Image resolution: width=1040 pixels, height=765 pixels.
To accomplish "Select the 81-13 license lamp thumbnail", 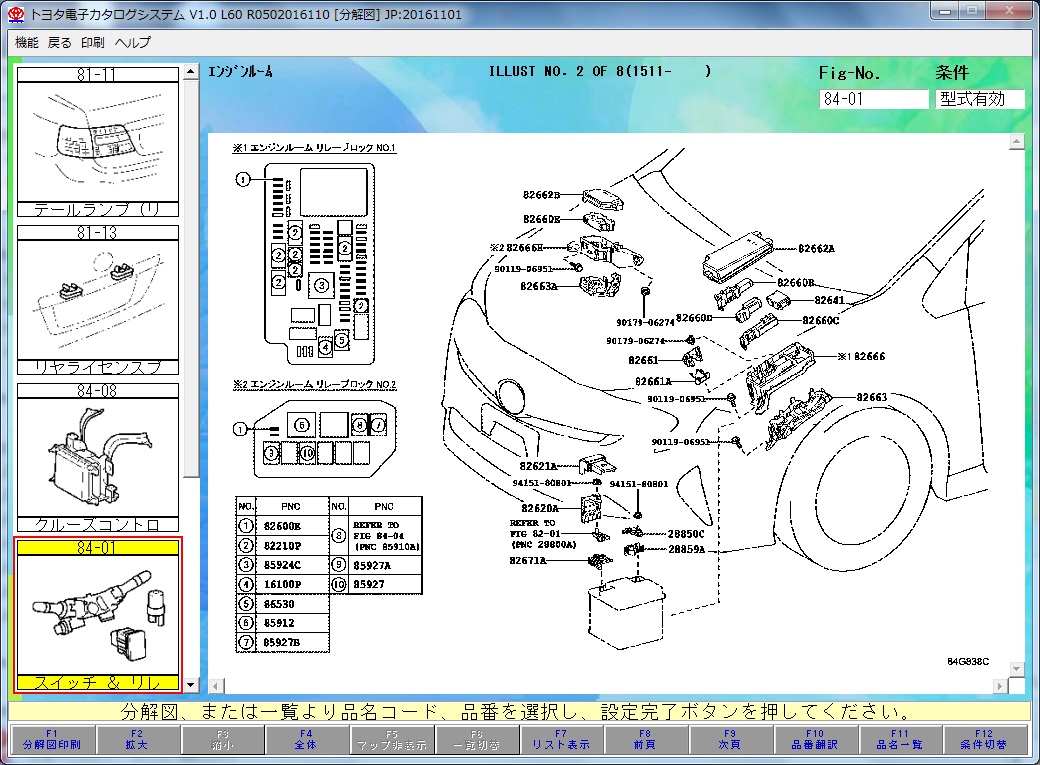I will click(x=98, y=300).
